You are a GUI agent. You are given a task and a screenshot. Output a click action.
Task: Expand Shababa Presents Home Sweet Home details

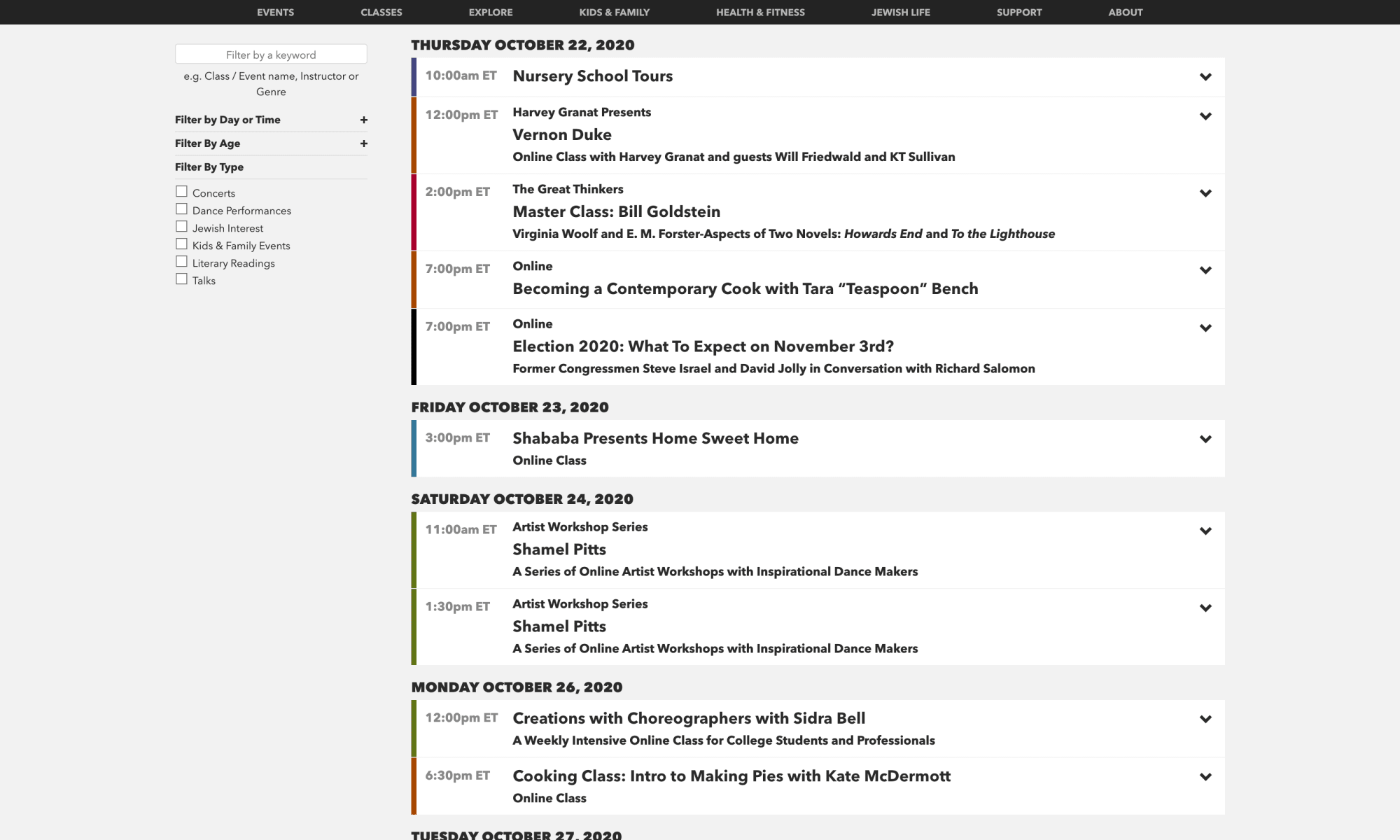click(x=1205, y=439)
